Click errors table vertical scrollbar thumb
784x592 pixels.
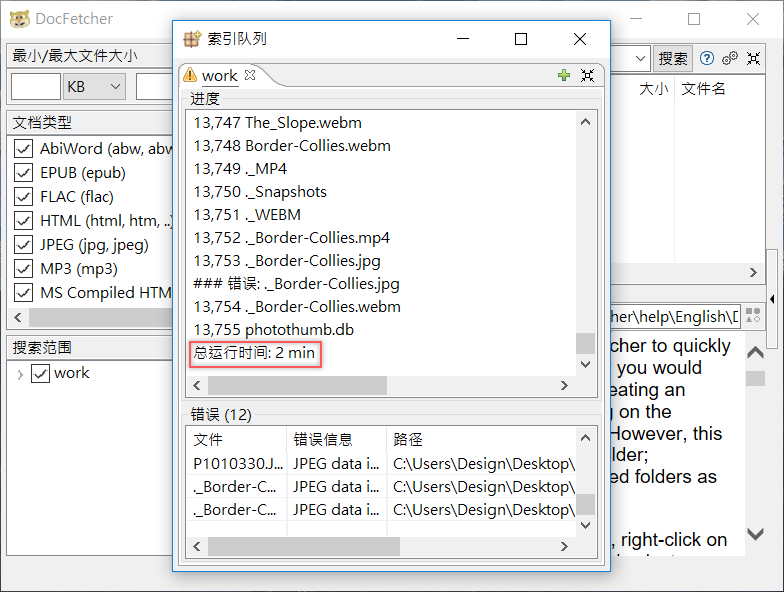pos(586,504)
